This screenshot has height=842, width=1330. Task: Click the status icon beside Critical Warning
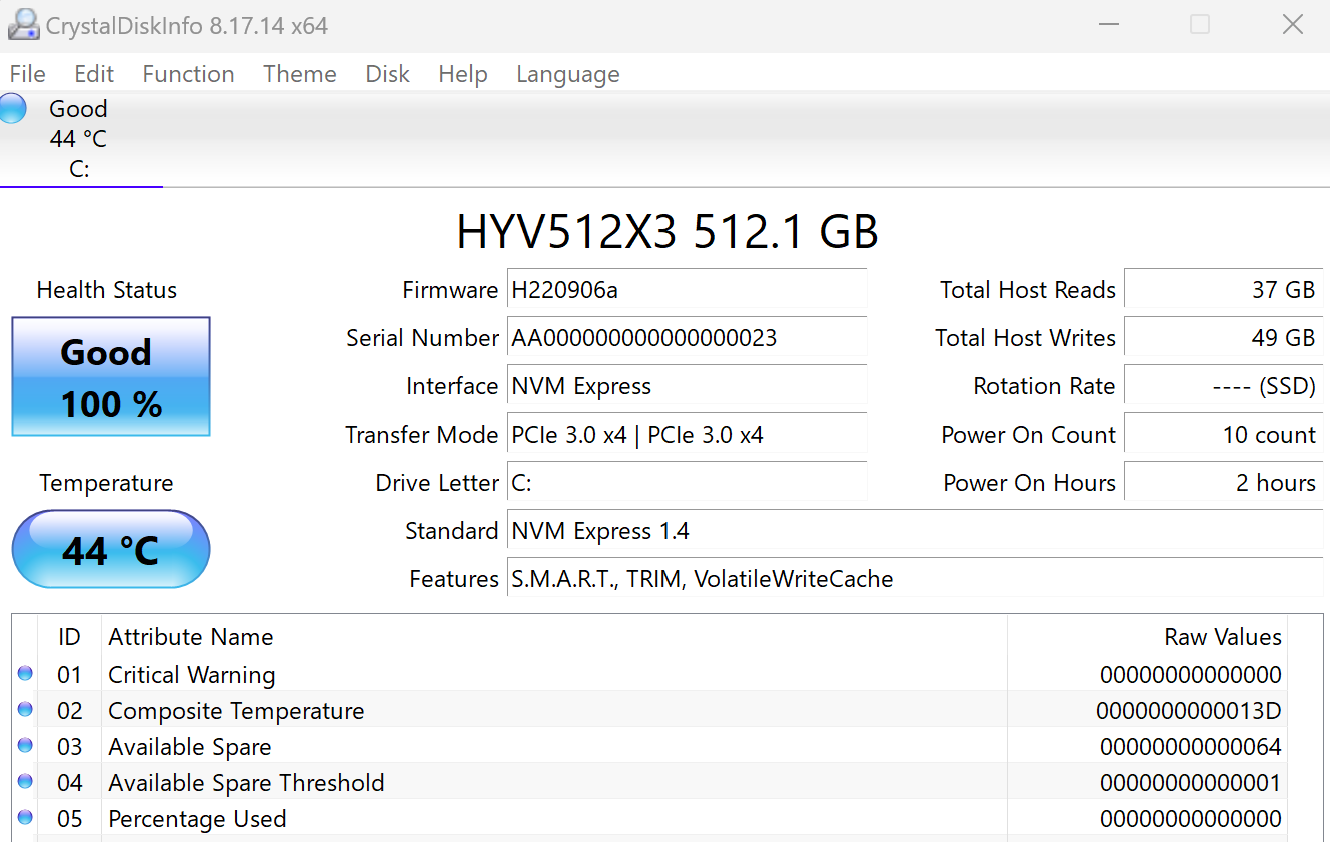[26, 674]
